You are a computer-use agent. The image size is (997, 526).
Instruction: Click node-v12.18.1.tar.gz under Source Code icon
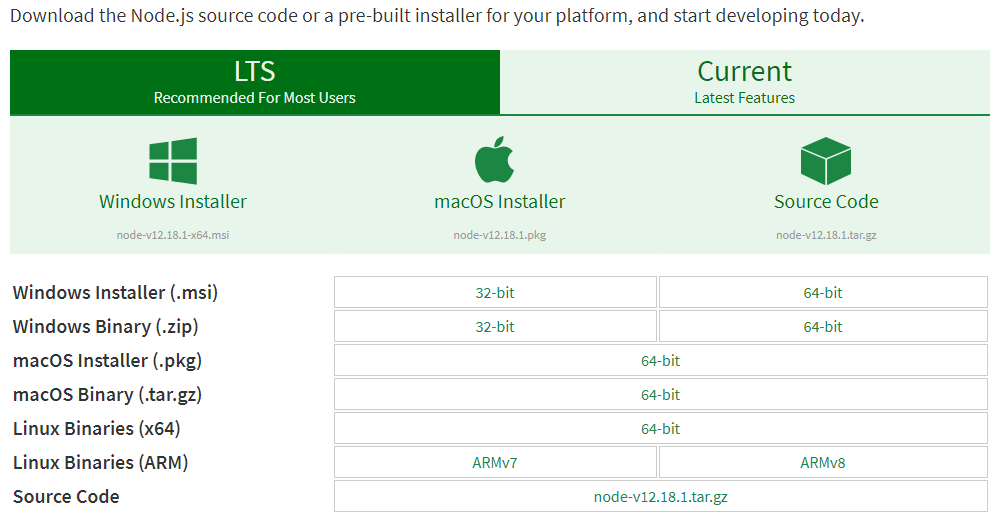826,235
